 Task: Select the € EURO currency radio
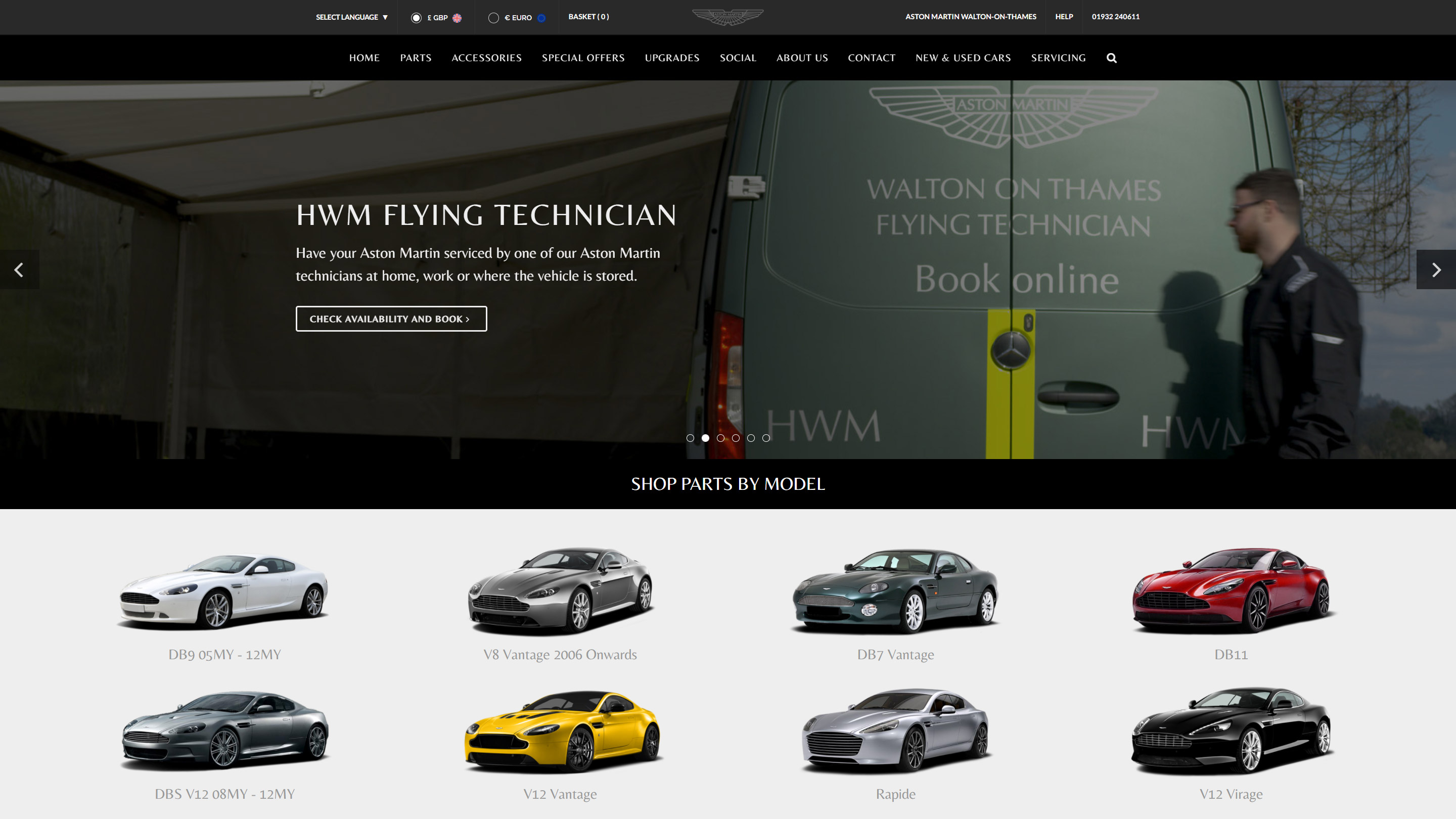point(493,18)
